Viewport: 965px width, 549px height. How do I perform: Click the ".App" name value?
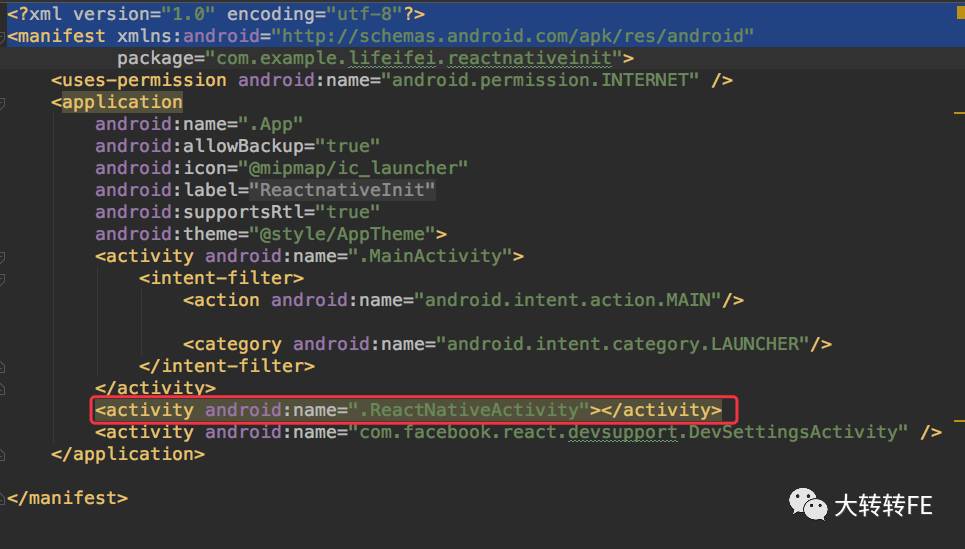pos(271,124)
